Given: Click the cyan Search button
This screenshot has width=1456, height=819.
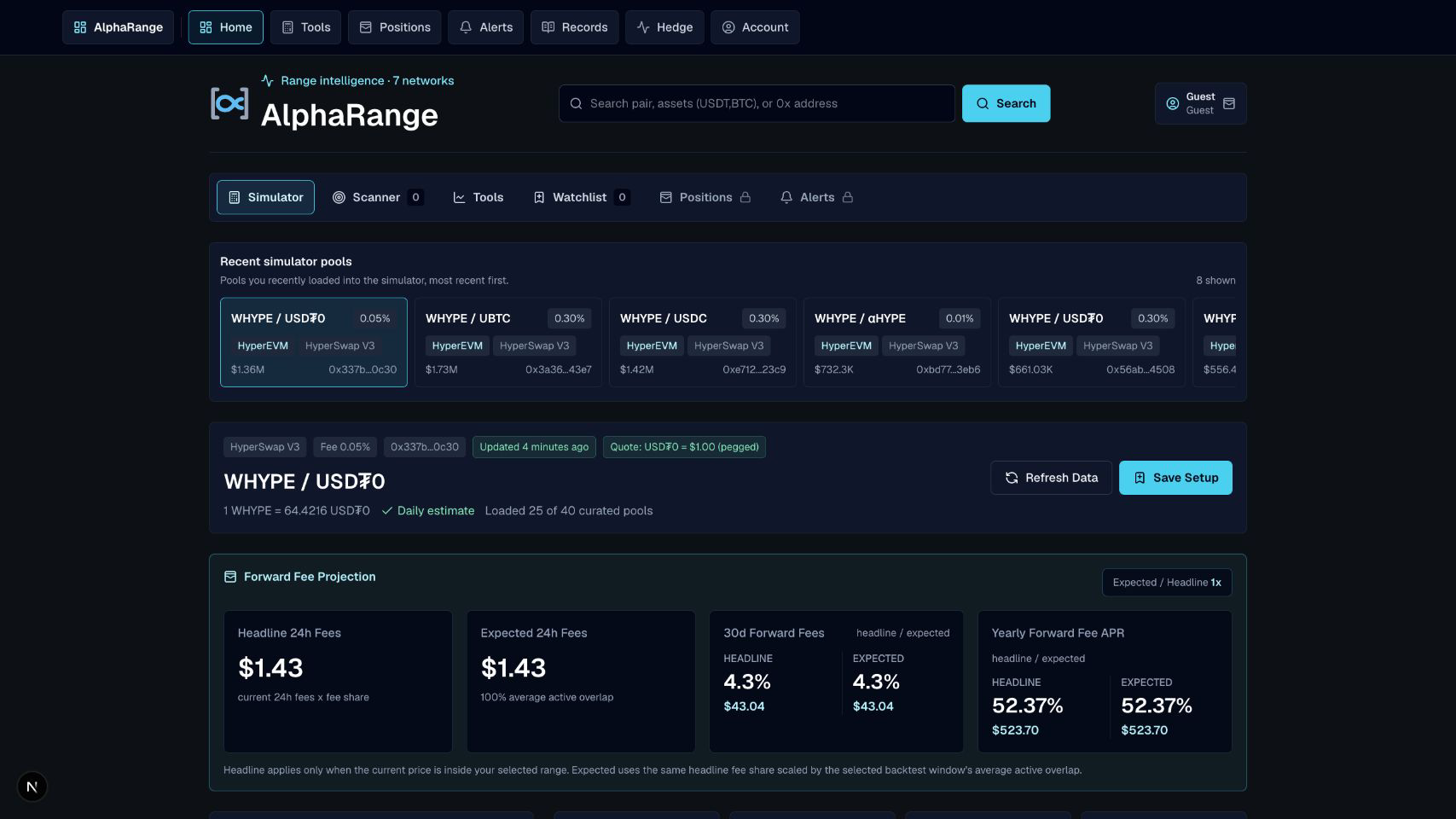Looking at the screenshot, I should click(x=1006, y=103).
